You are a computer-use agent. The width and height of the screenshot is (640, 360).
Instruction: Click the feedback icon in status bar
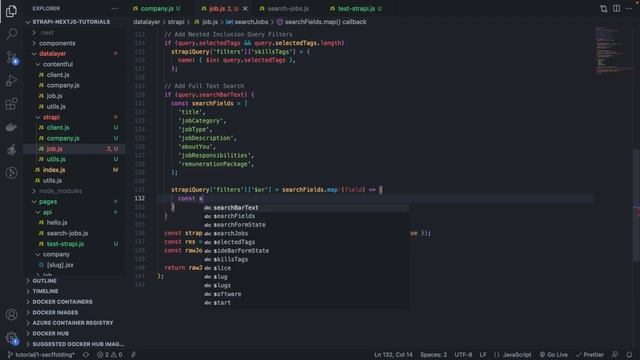(x=615, y=355)
